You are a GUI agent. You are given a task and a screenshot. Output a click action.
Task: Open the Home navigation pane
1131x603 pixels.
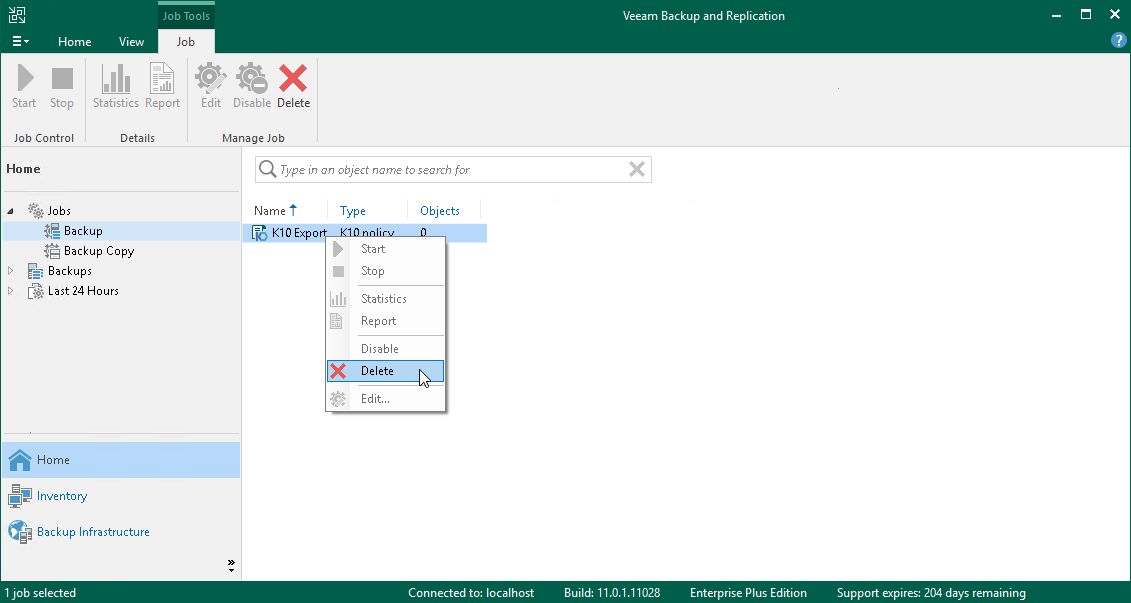coord(121,460)
